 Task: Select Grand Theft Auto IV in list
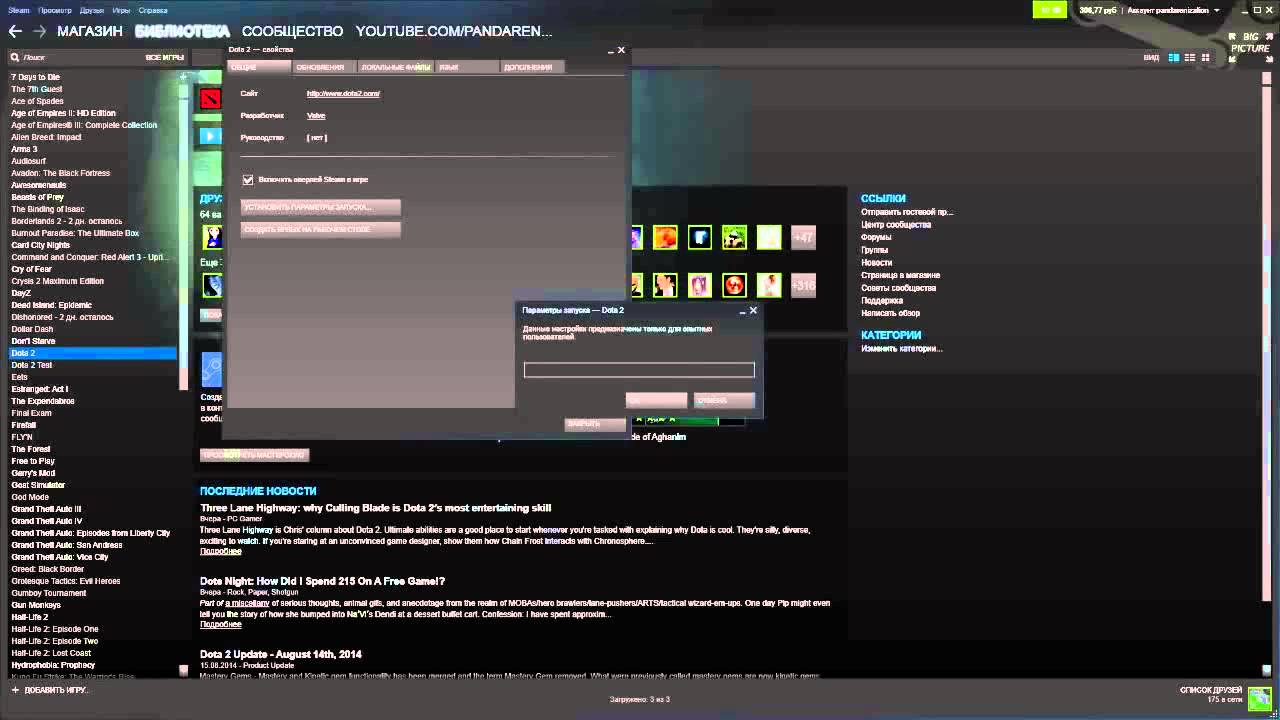[47, 521]
